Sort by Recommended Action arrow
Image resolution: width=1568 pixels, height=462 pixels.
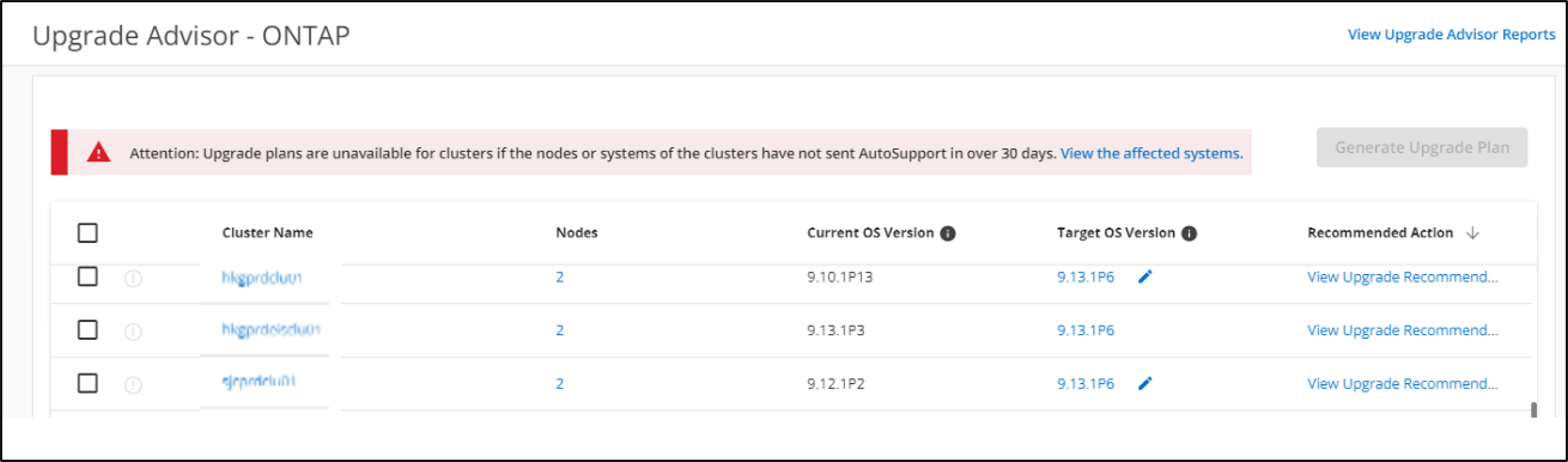1472,233
